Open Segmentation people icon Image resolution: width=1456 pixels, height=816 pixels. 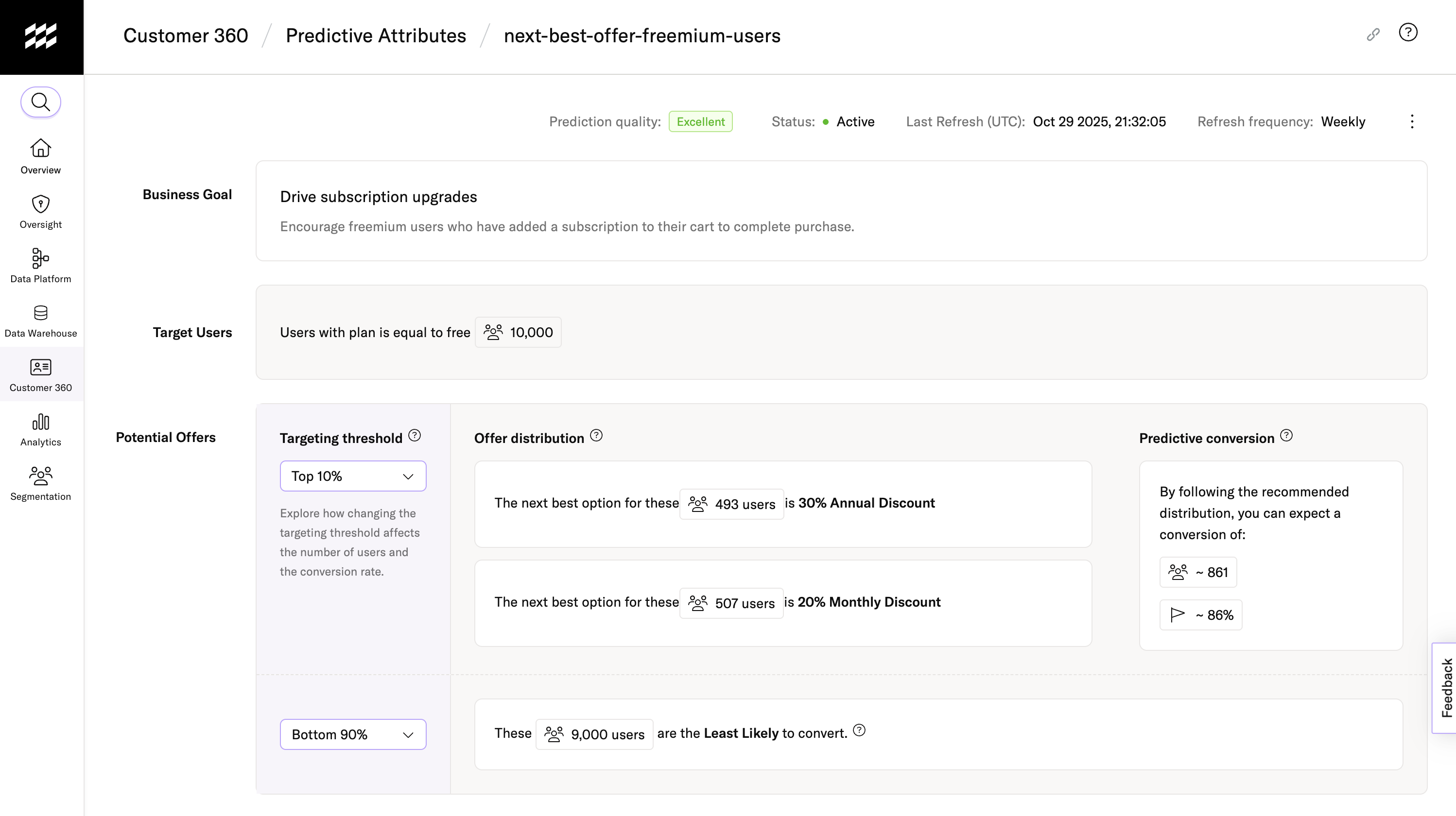pos(41,476)
